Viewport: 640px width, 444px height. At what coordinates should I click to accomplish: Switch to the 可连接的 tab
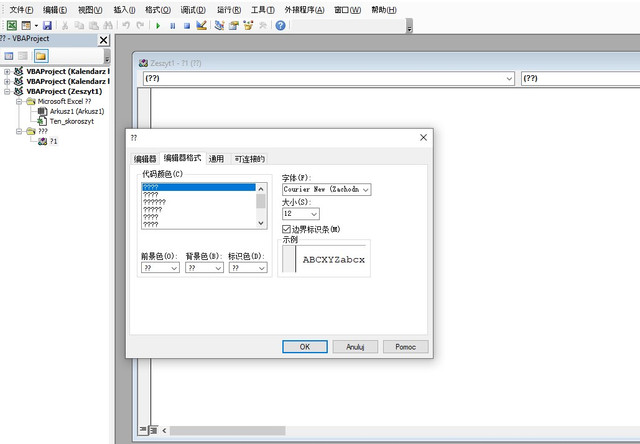click(x=249, y=159)
